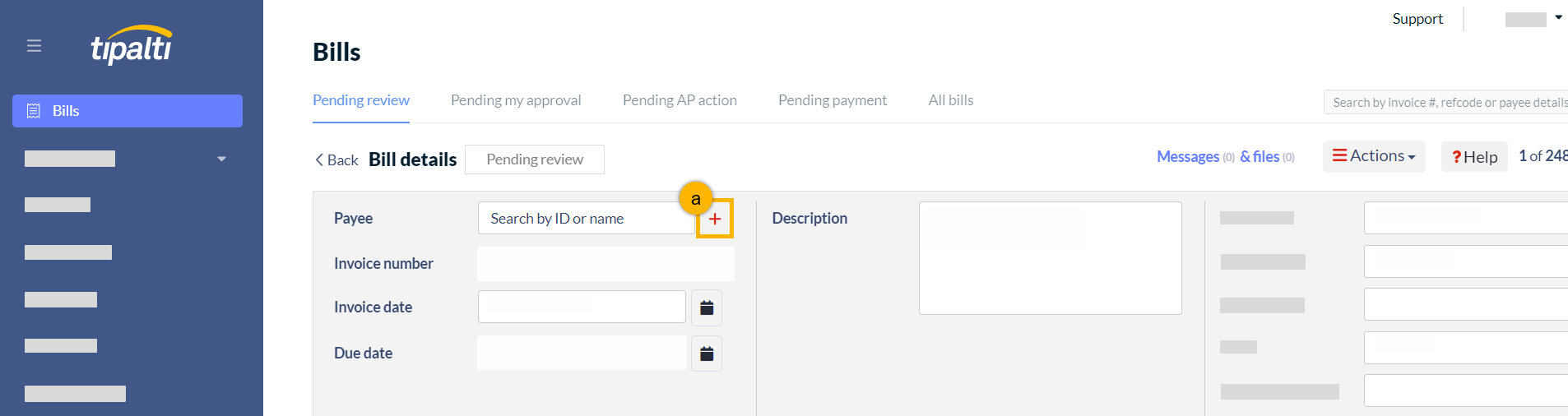Viewport: 1568px width, 416px height.
Task: Click the red plus add payee icon
Action: pyautogui.click(x=715, y=219)
